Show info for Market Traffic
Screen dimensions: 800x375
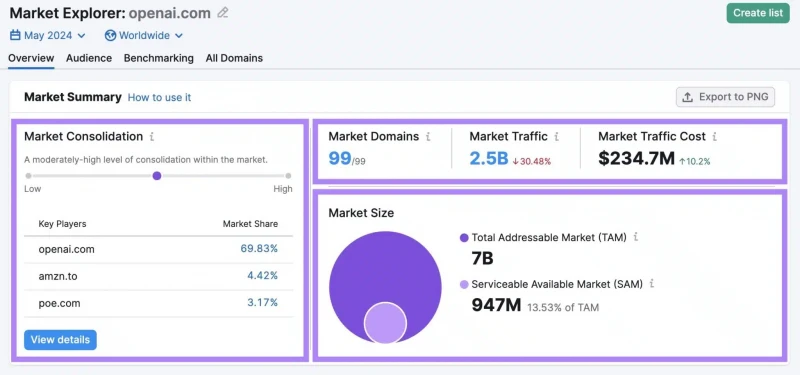[x=557, y=137]
